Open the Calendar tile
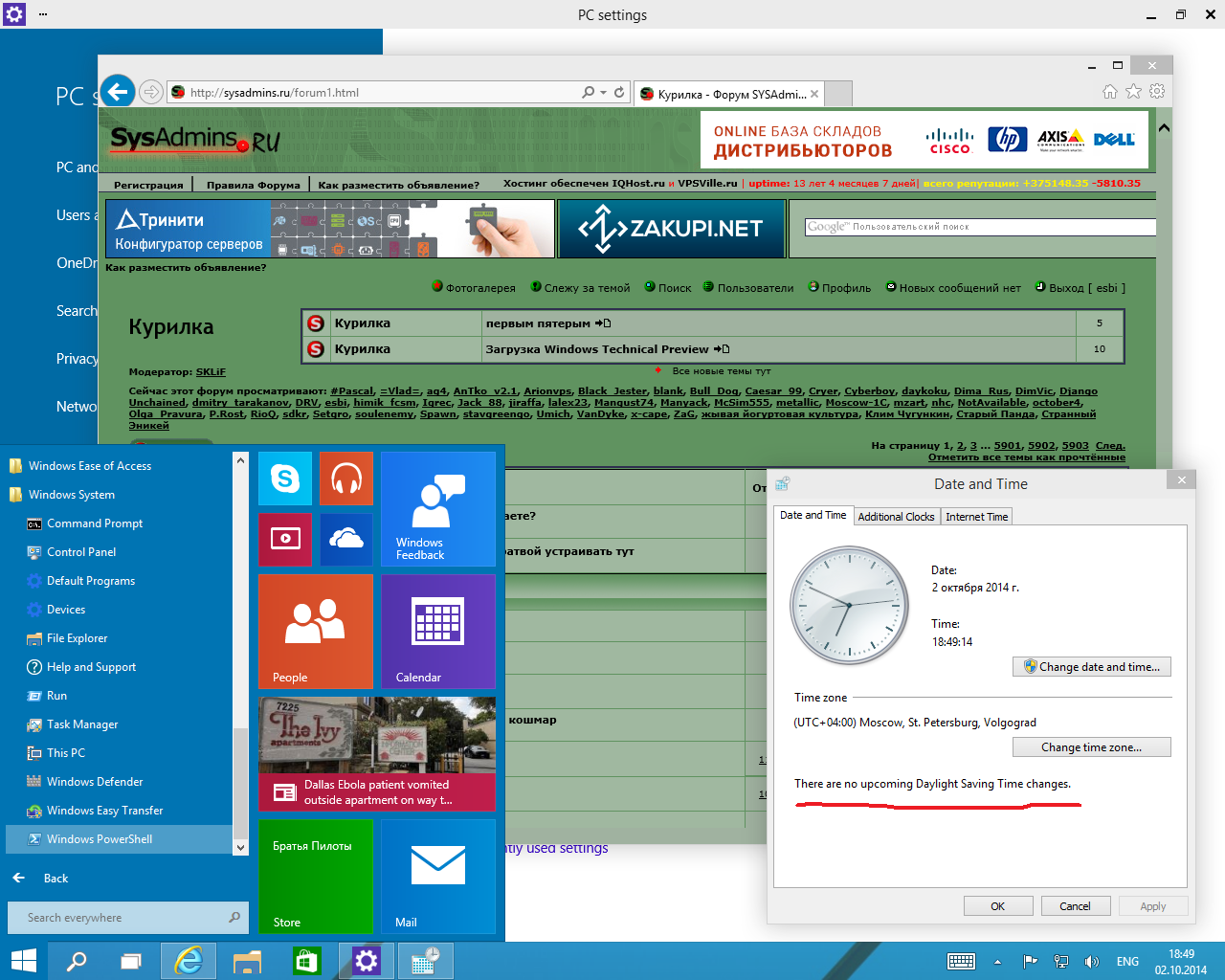1225x980 pixels. [438, 632]
